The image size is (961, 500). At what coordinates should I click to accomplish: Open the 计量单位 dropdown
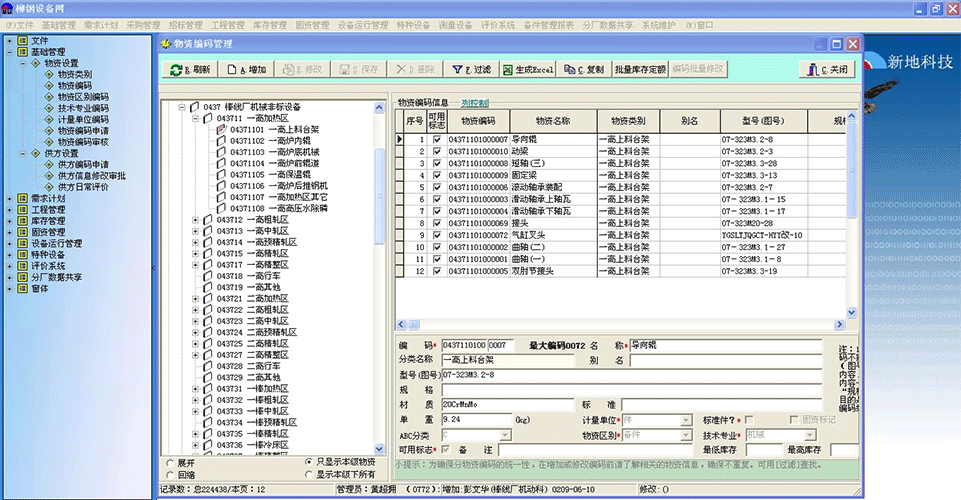click(686, 421)
